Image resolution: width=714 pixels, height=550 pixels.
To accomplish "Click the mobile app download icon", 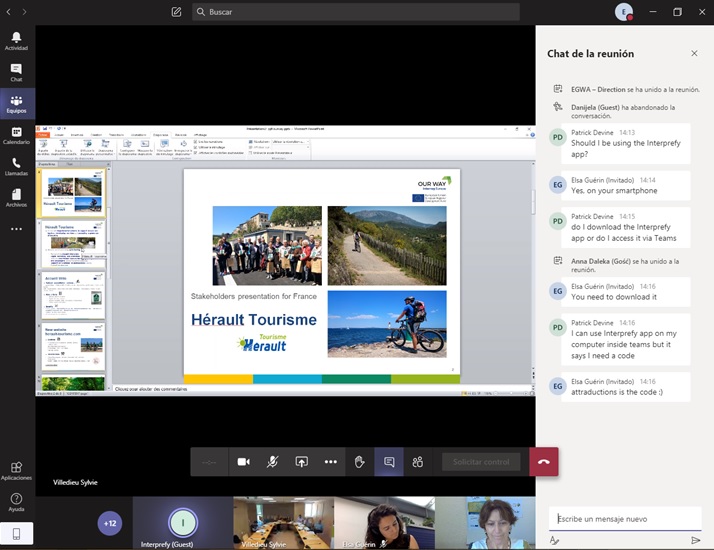I will point(16,534).
